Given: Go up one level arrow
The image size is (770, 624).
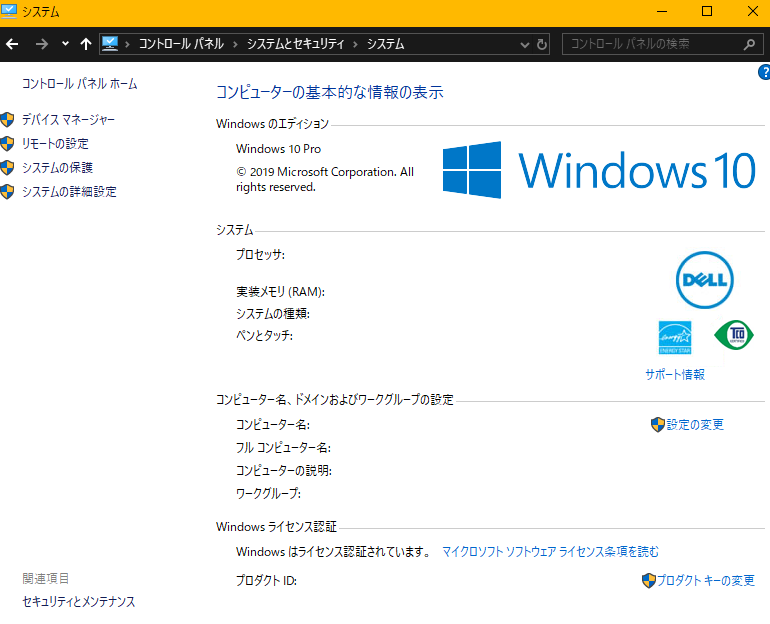Looking at the screenshot, I should tap(86, 44).
